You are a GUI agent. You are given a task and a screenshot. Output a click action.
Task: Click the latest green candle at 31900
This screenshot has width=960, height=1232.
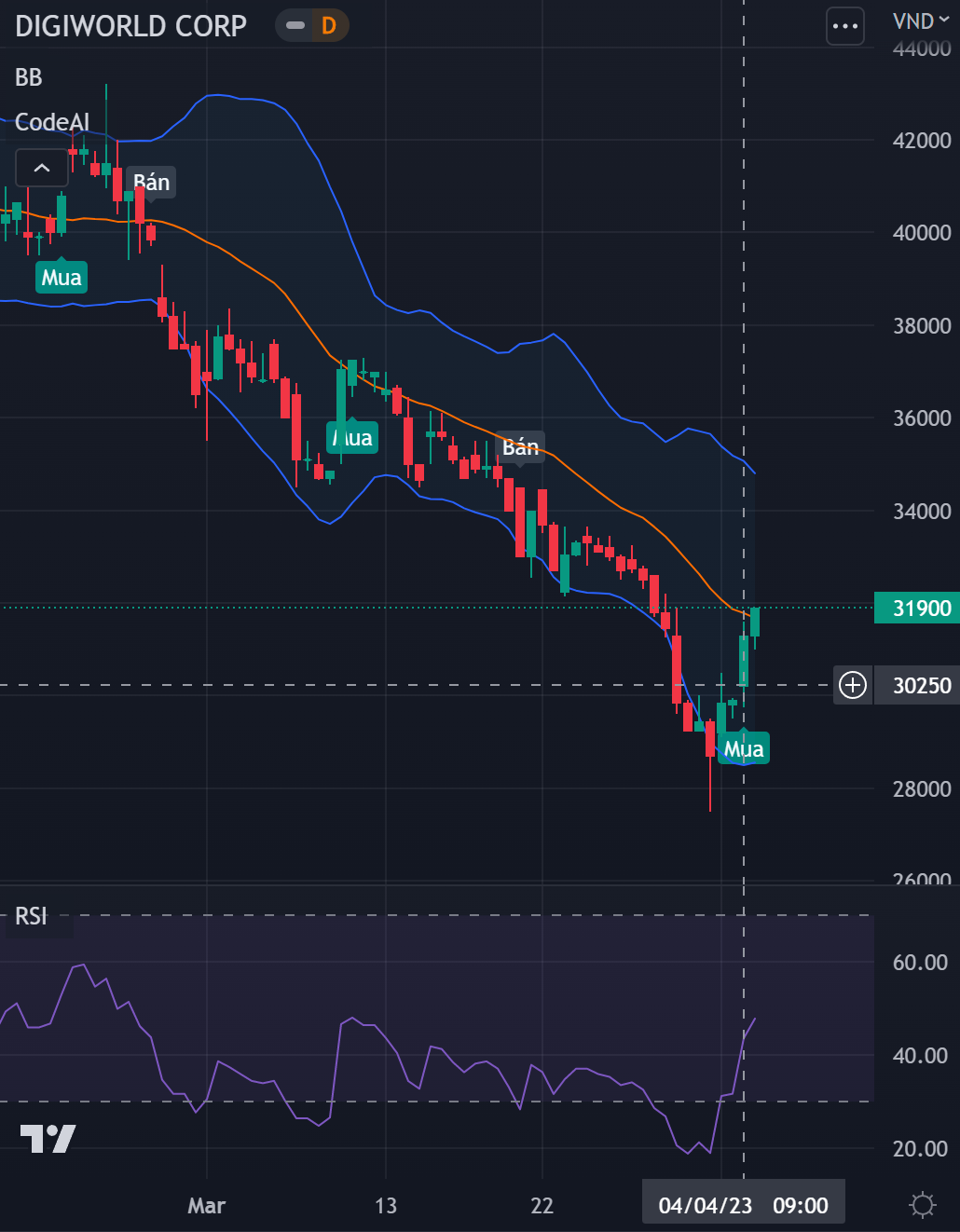(x=755, y=623)
